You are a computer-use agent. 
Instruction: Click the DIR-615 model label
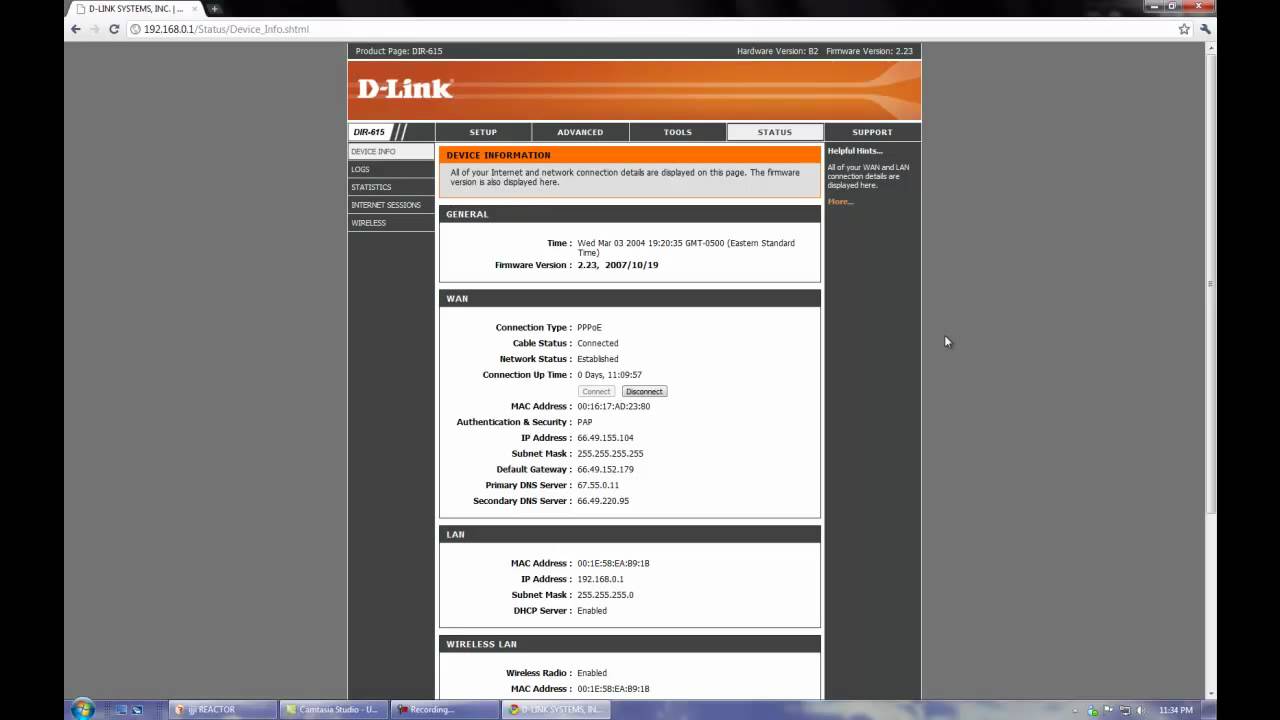pos(369,132)
